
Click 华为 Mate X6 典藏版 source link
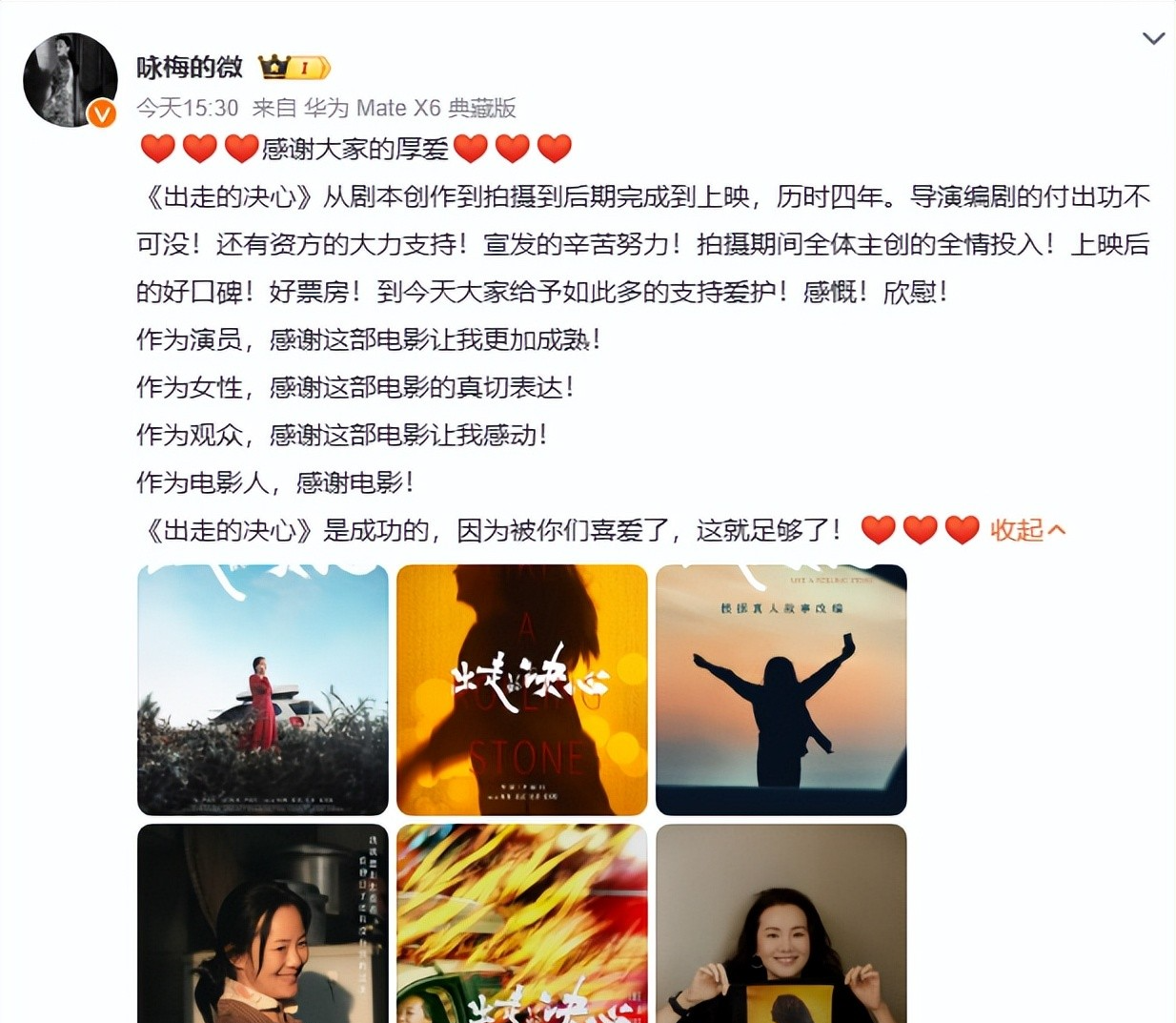click(410, 108)
